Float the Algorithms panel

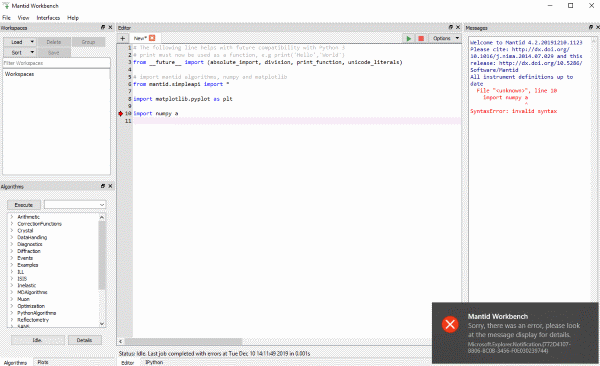[x=103, y=186]
